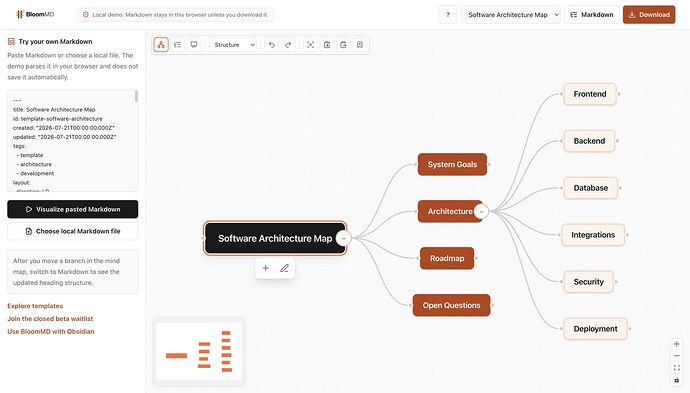Edit the root node with the pencil icon
Viewport: 690px width, 393px height.
click(284, 268)
